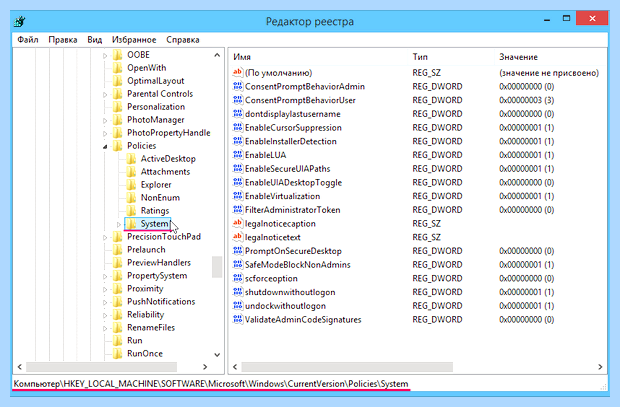
Task: Expand the PrecisionTouchPad key
Action: 105,238
